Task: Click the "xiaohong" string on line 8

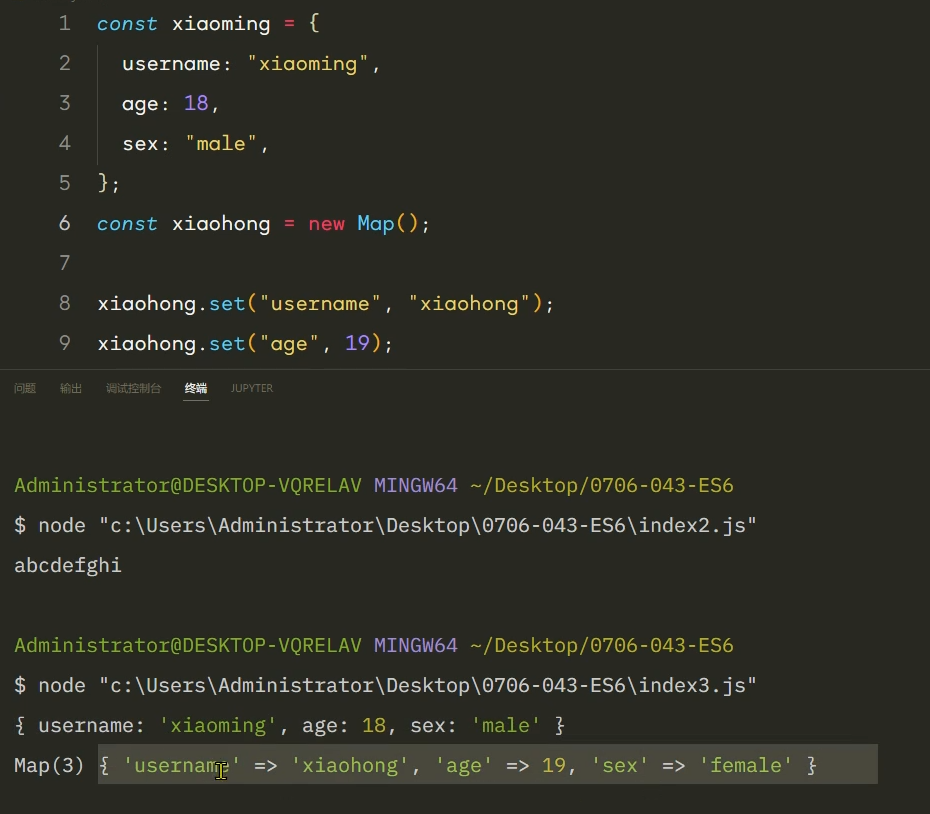Action: click(470, 303)
